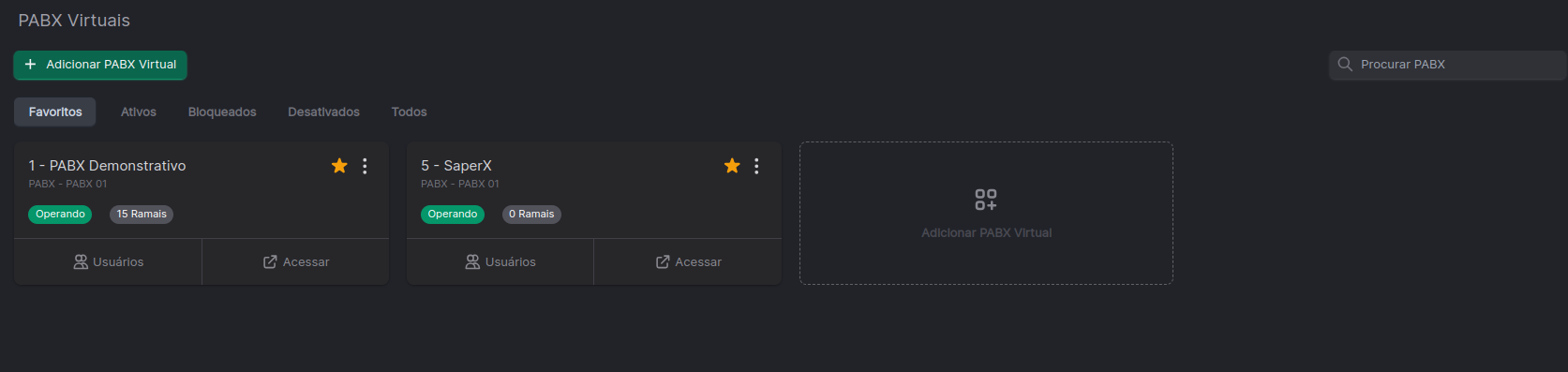1568x372 pixels.
Task: Click external-link icon on SaperX card
Action: 663,262
